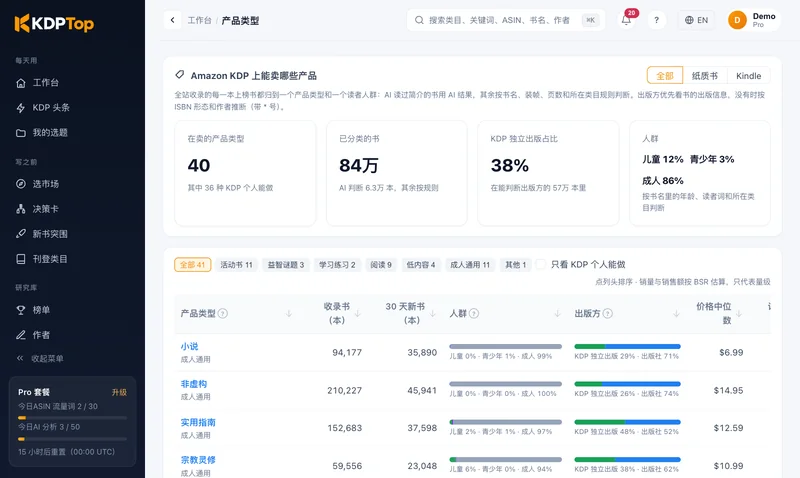Click 小说 row audience distribution bar
Image resolution: width=800 pixels, height=478 pixels.
tap(506, 346)
